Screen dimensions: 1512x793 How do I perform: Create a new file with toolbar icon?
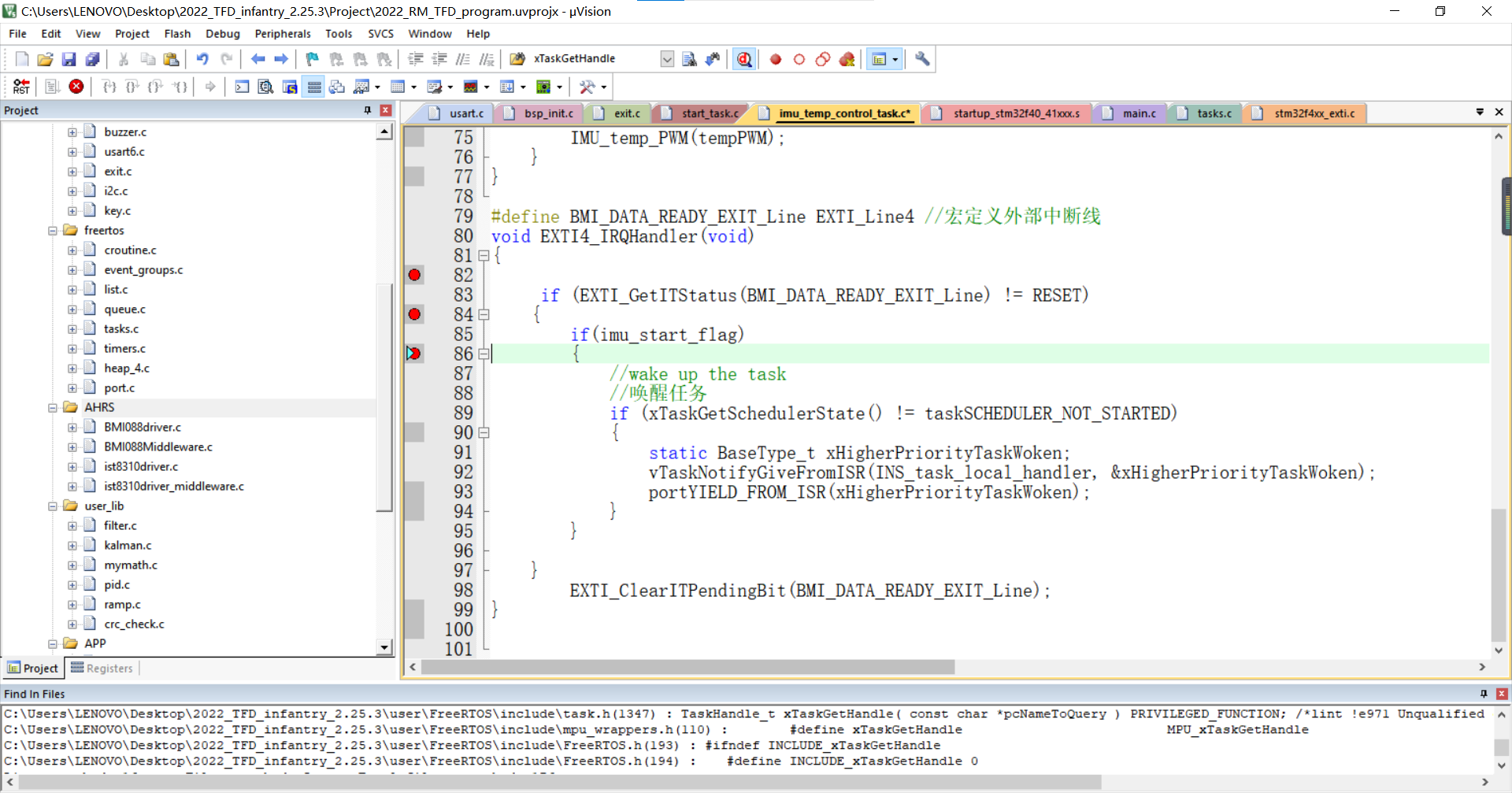[x=22, y=59]
